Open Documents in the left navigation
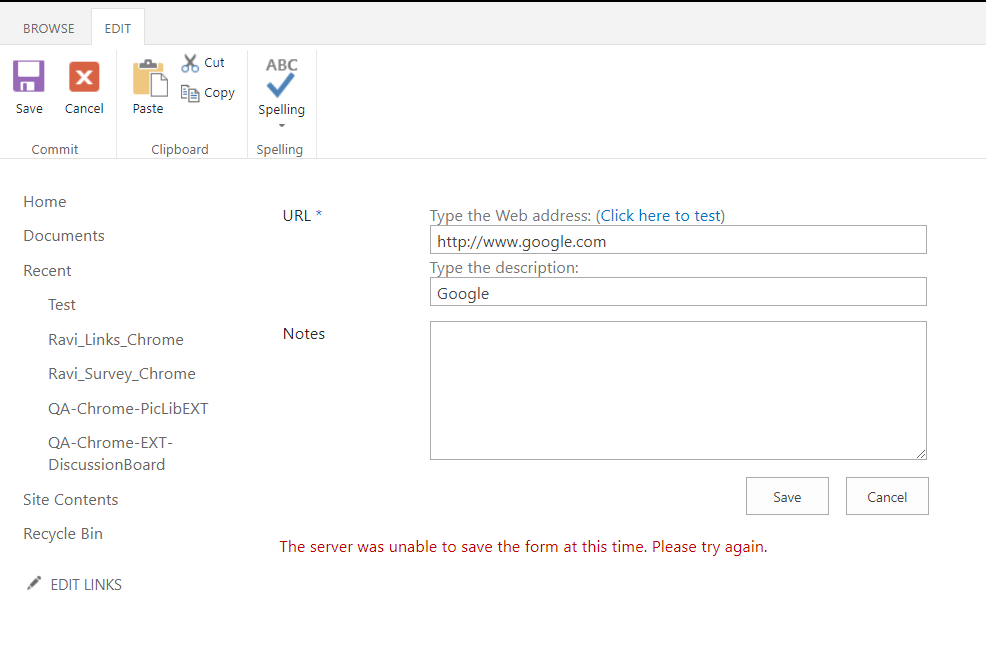The width and height of the screenshot is (986, 653). 64,236
